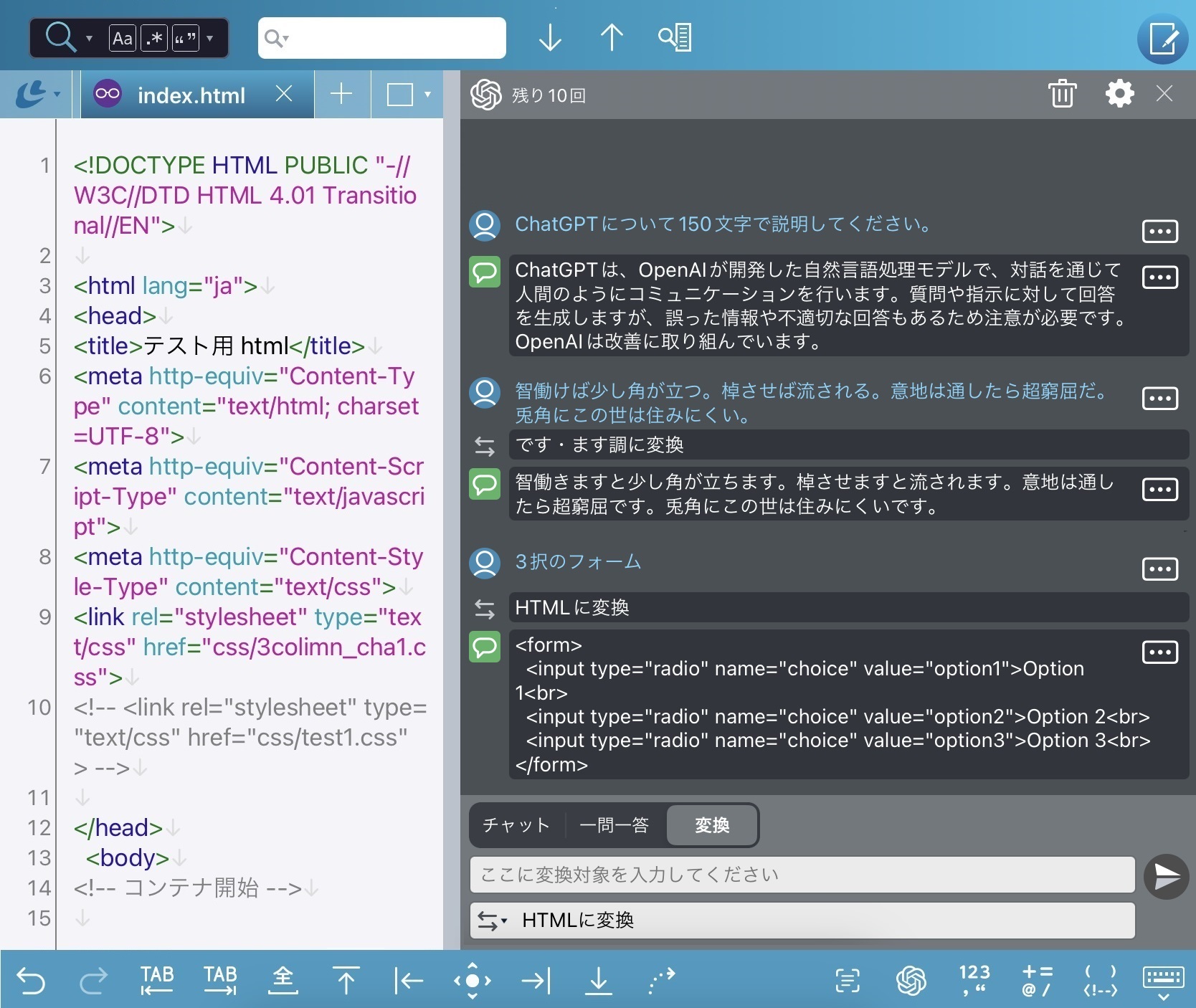The image size is (1196, 1008).
Task: Expand the split view layout dropdown
Action: [409, 95]
